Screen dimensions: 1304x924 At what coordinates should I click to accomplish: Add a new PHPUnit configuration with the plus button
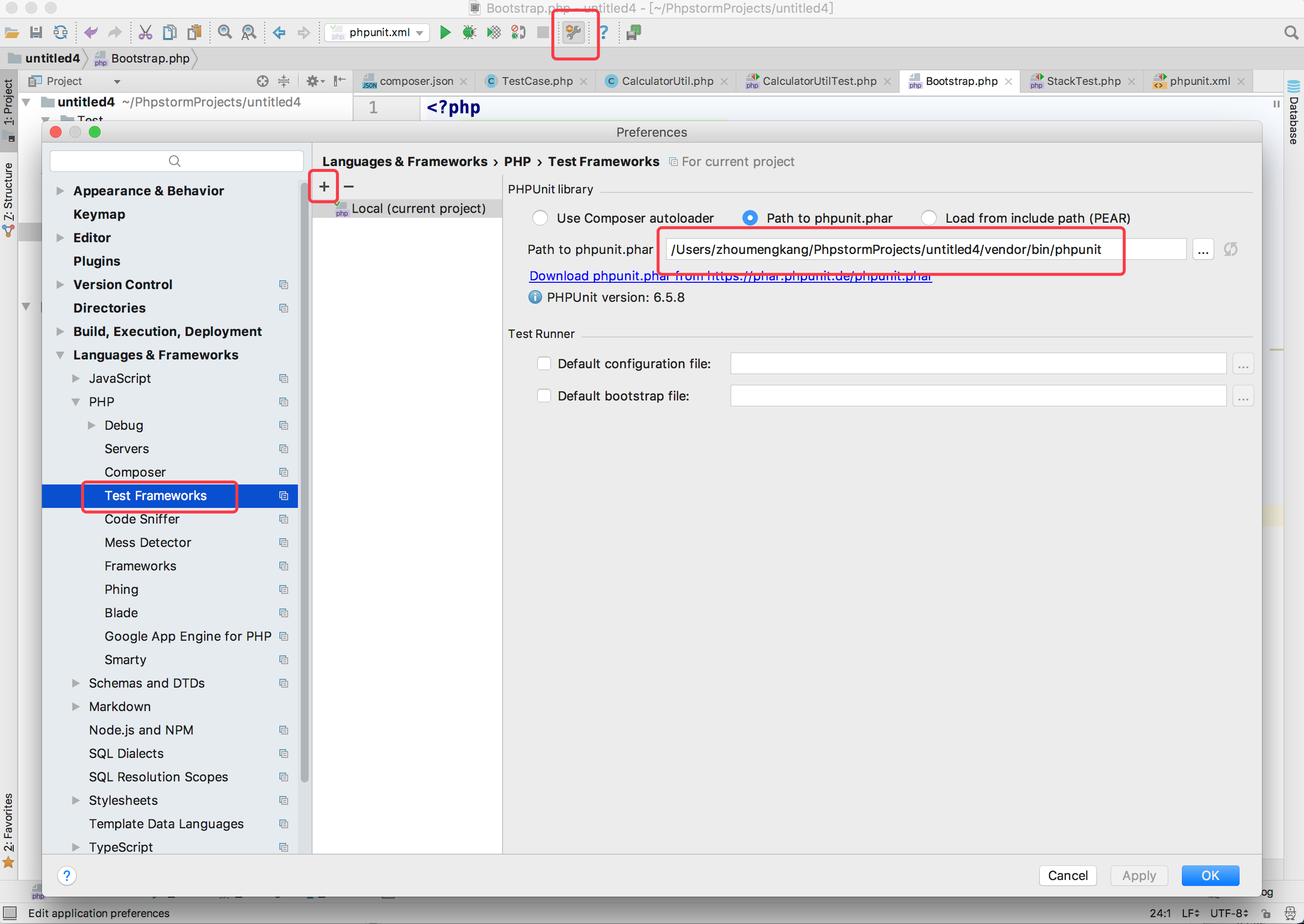click(324, 186)
